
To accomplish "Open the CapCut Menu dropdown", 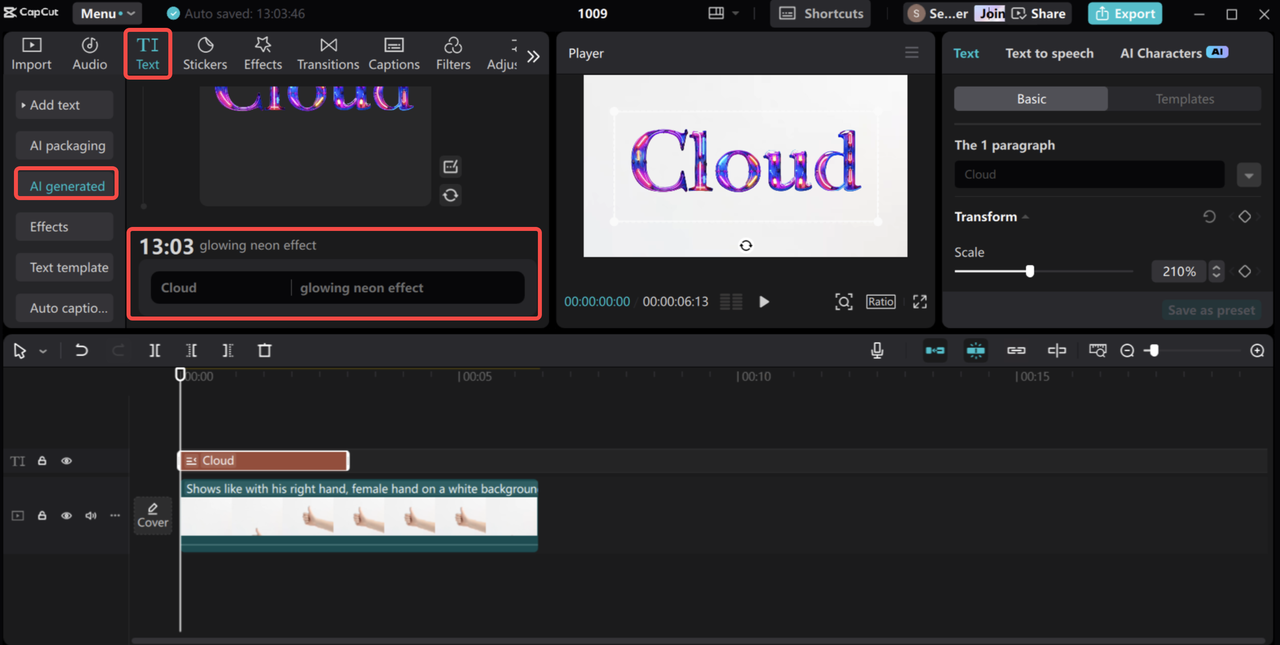I will click(x=106, y=14).
